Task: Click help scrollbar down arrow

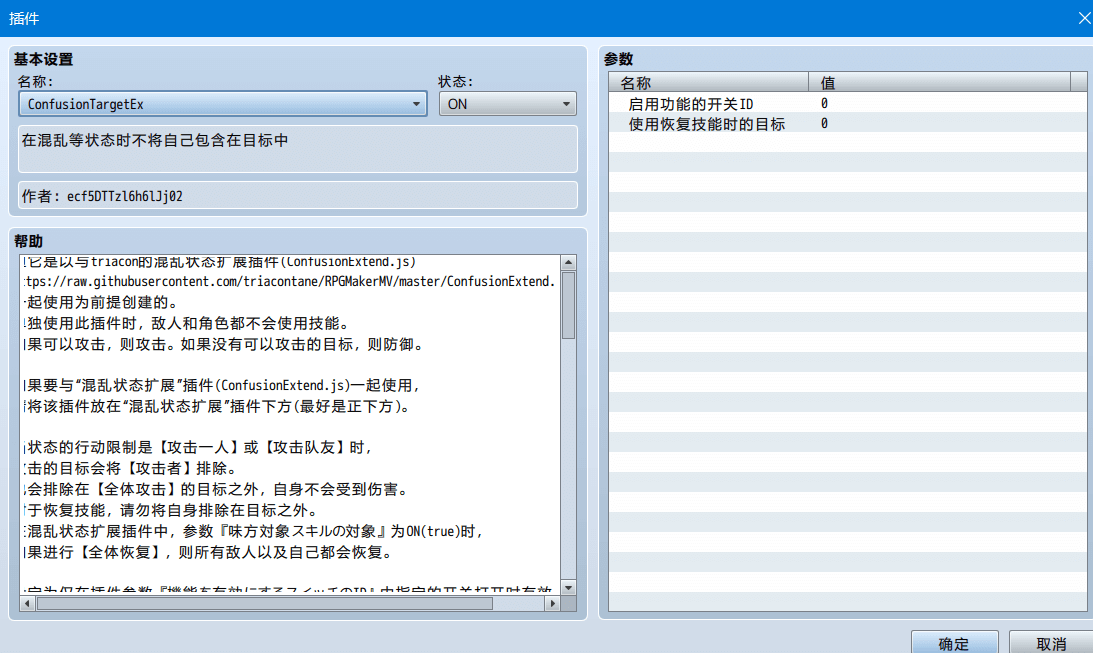Action: tap(569, 587)
